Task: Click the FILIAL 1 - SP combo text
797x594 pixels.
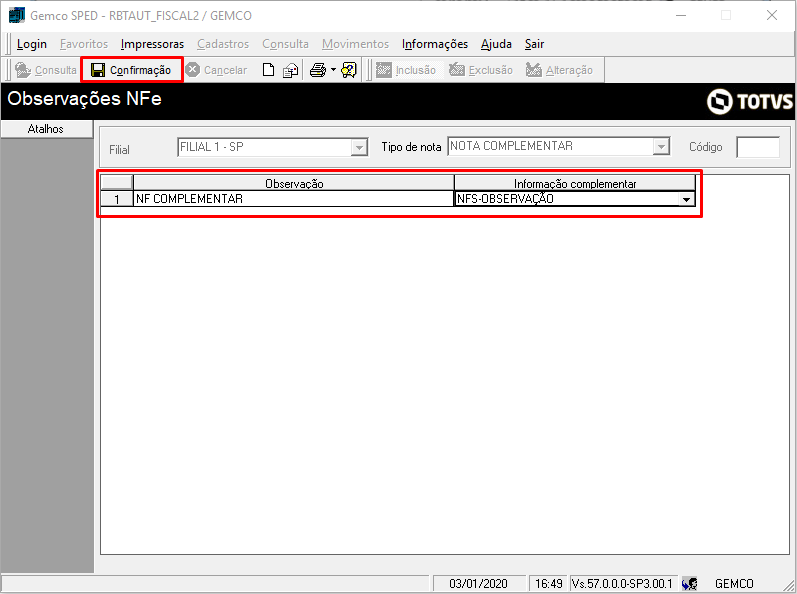Action: point(212,147)
